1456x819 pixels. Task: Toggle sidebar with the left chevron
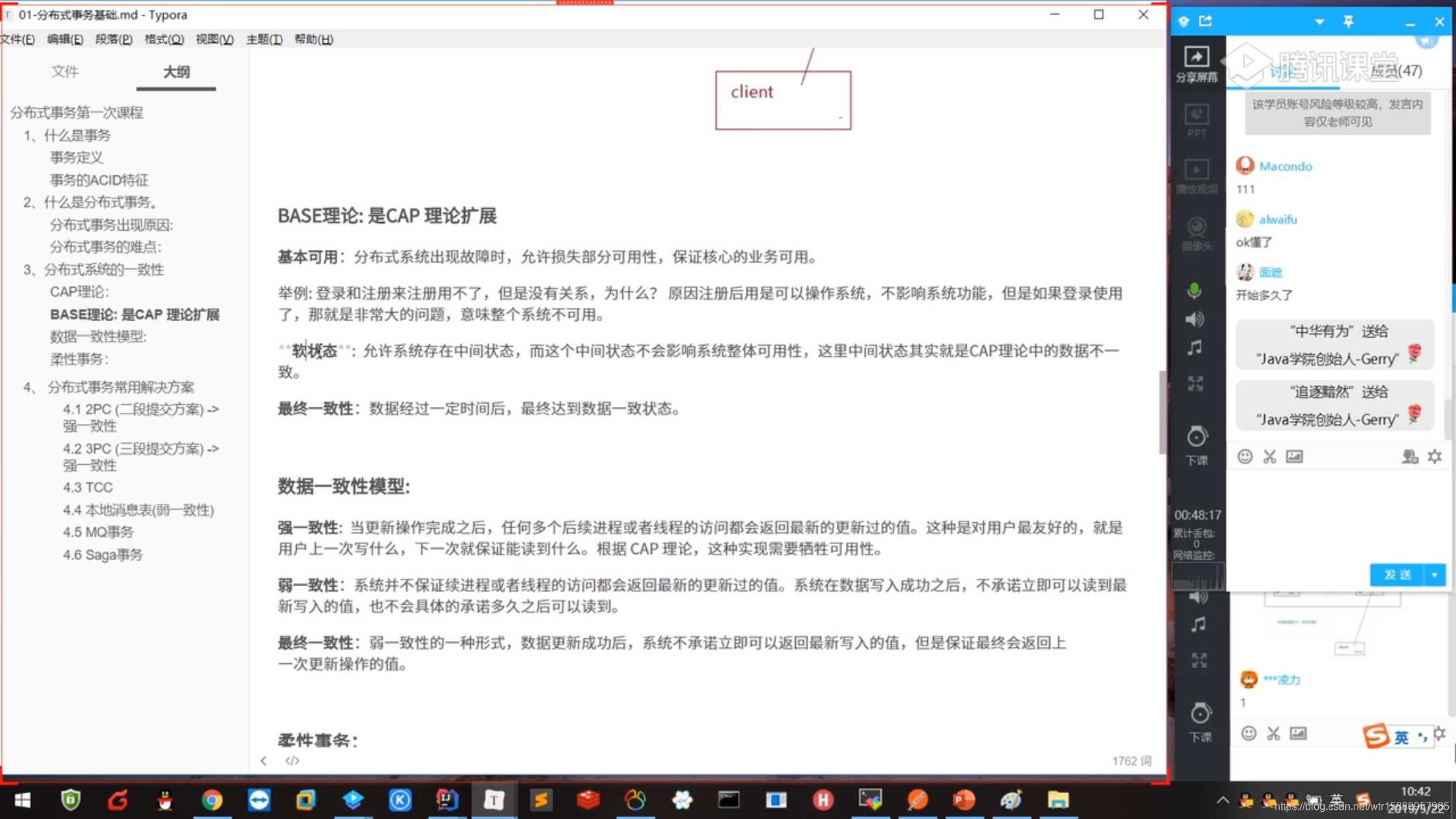click(x=264, y=761)
